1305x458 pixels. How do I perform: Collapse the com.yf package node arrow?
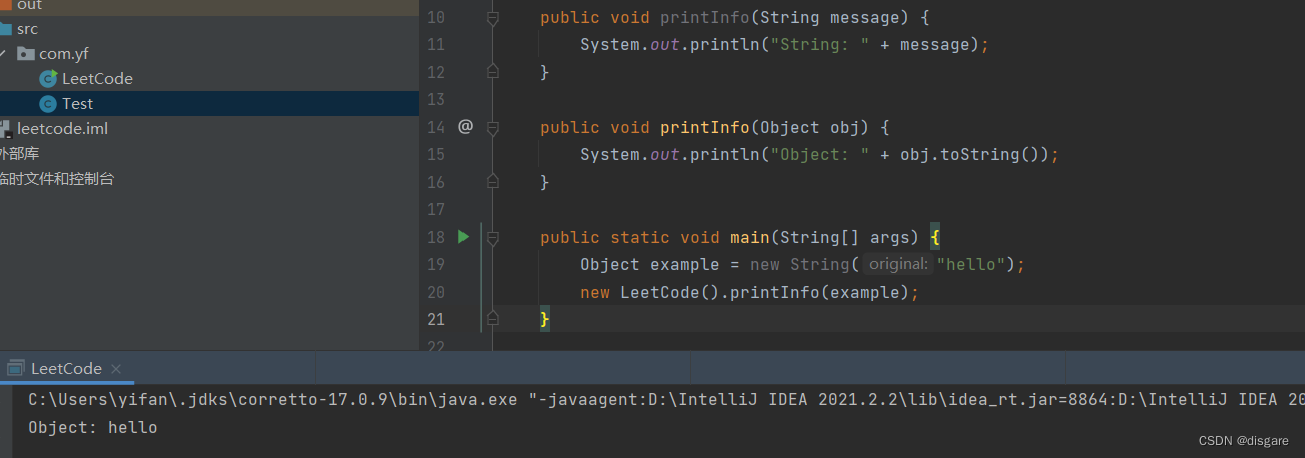click(3, 54)
